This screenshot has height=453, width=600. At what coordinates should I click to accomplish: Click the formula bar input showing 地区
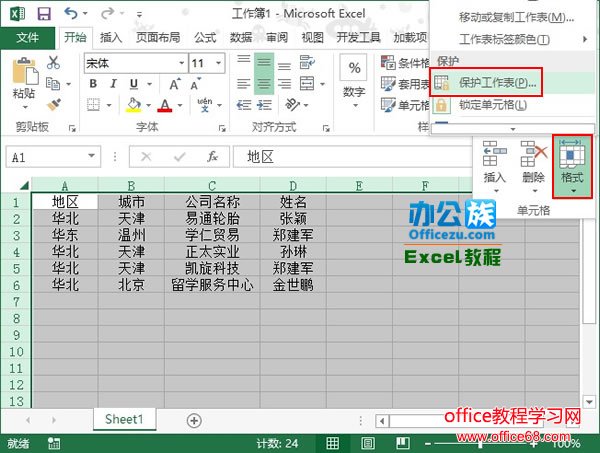352,156
